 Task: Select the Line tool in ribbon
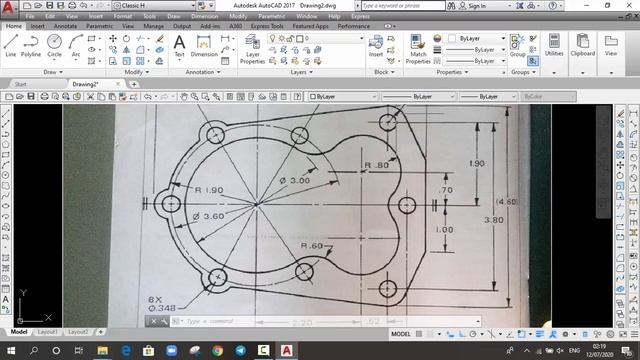click(x=11, y=45)
